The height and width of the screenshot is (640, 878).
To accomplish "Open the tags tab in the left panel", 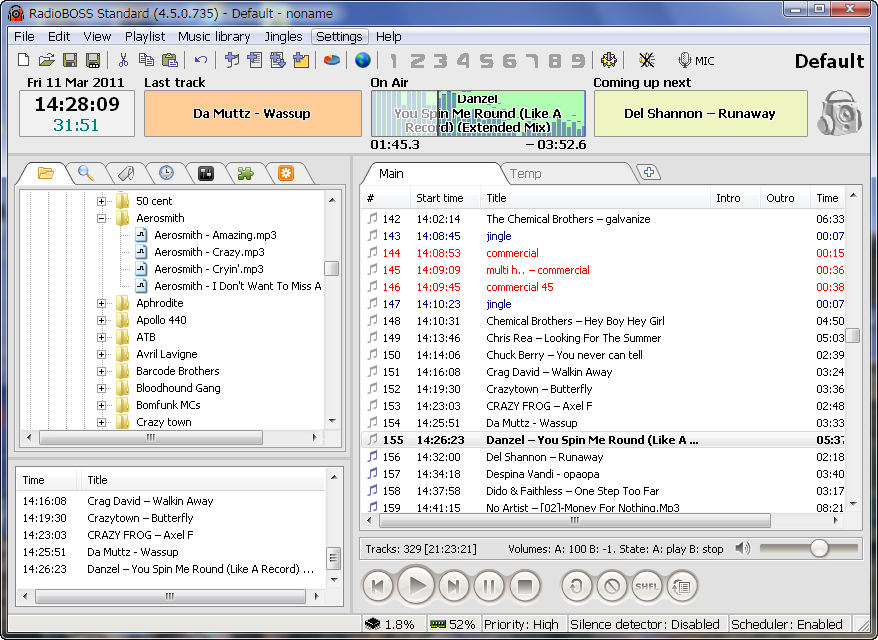I will (126, 173).
